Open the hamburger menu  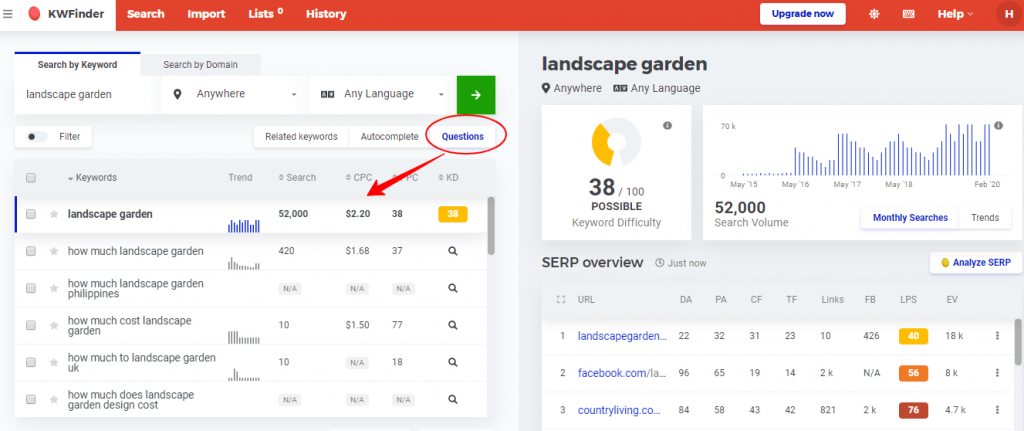[x=8, y=14]
